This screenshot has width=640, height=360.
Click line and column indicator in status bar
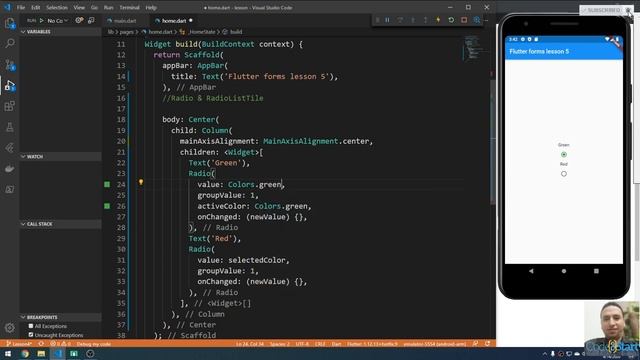coord(250,344)
